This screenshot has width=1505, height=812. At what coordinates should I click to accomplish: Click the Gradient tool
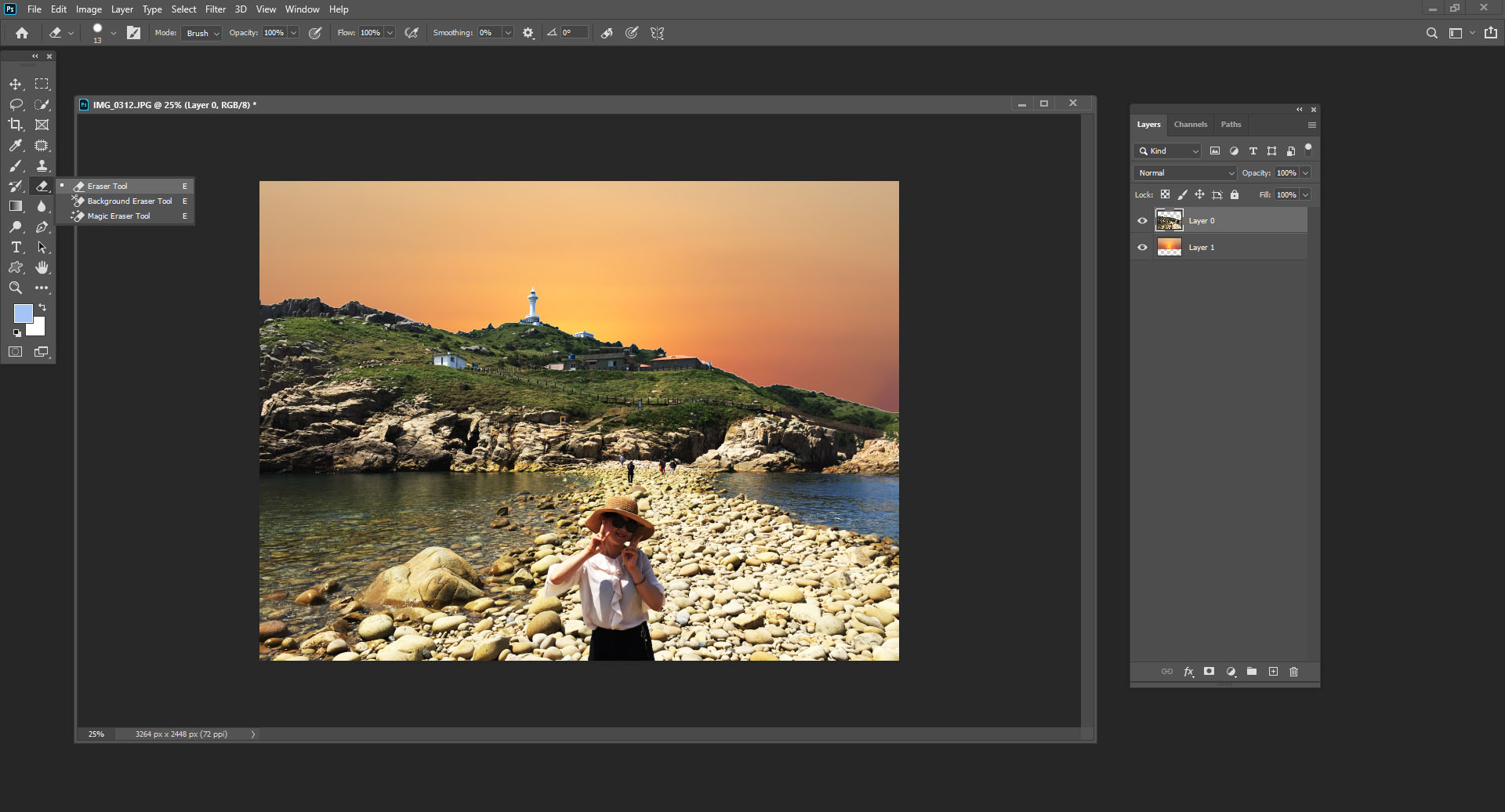16,206
